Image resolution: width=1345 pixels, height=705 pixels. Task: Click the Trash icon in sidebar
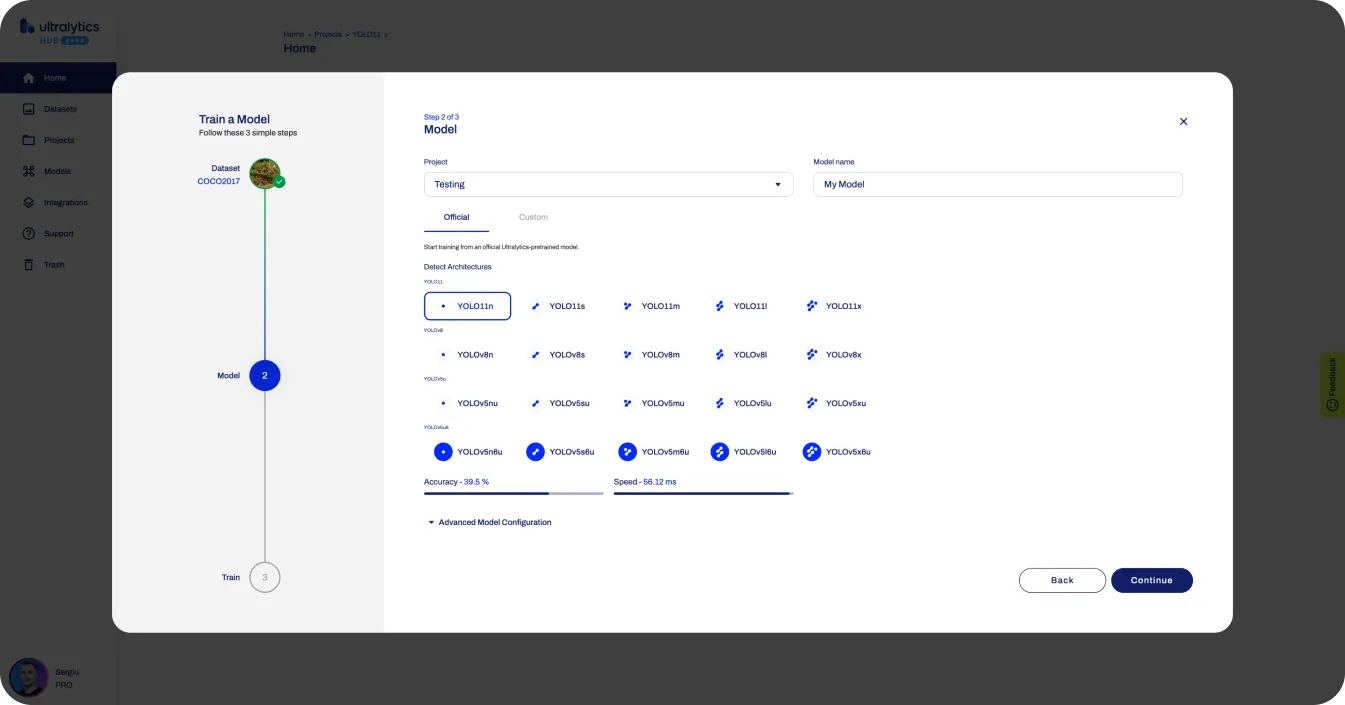tap(28, 264)
